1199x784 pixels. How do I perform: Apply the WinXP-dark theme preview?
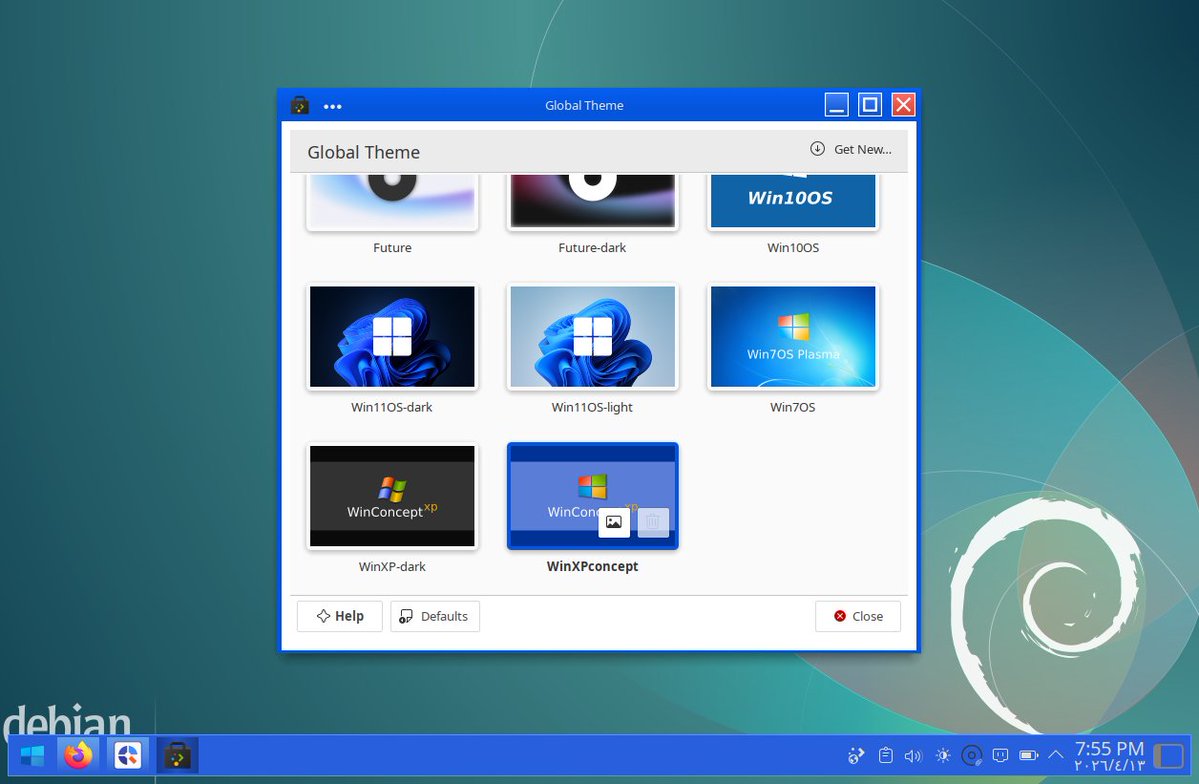[392, 496]
